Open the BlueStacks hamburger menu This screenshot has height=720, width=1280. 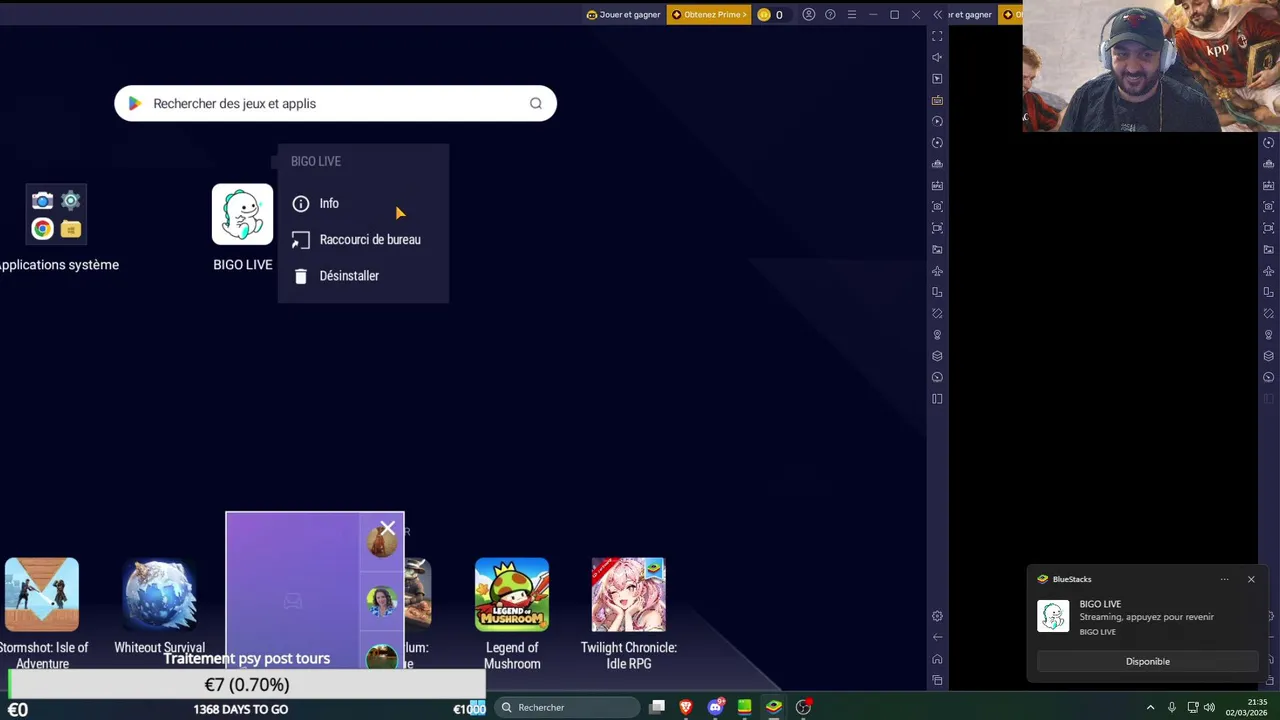pos(852,15)
